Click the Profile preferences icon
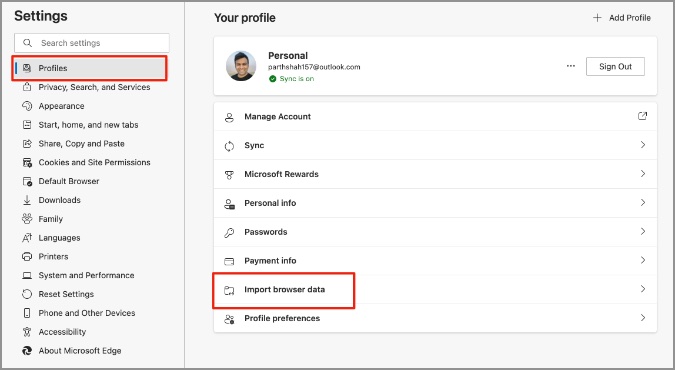 (229, 319)
